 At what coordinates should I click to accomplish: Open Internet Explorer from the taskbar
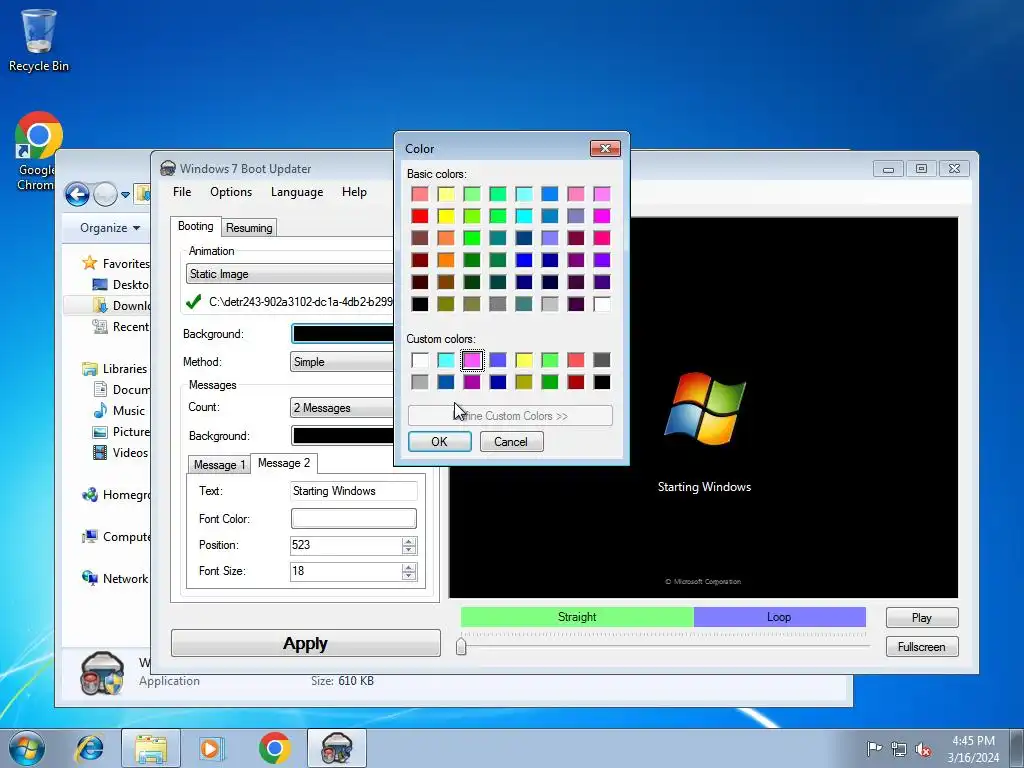89,748
